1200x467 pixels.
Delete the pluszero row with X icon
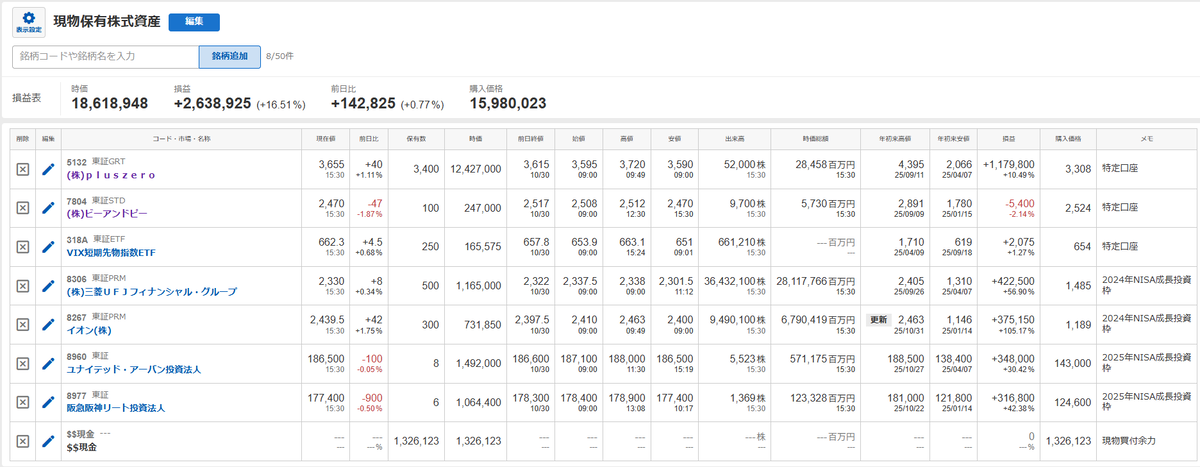coord(23,169)
